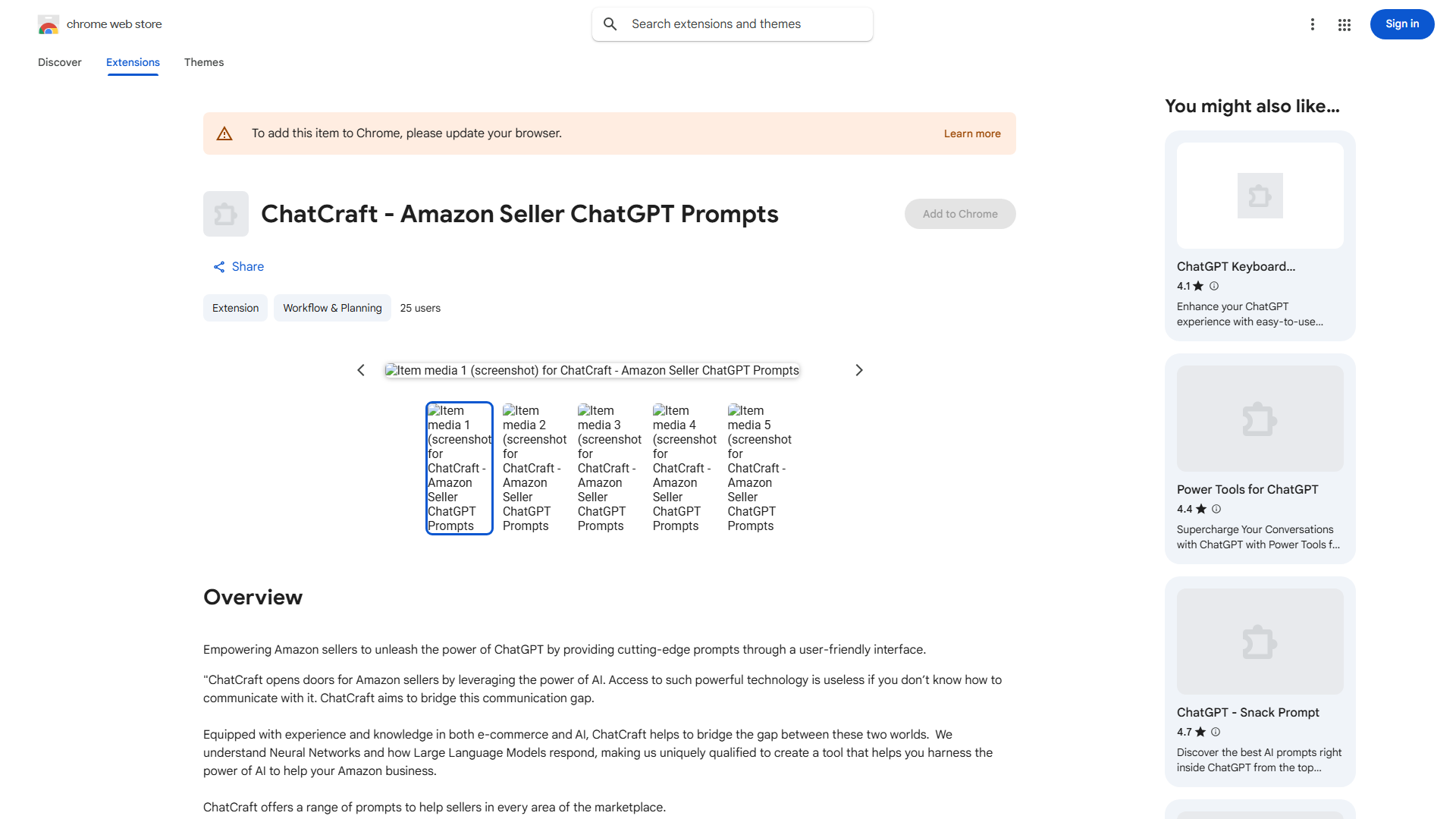Click the info icon beside 4.1 rating

pos(1214,286)
